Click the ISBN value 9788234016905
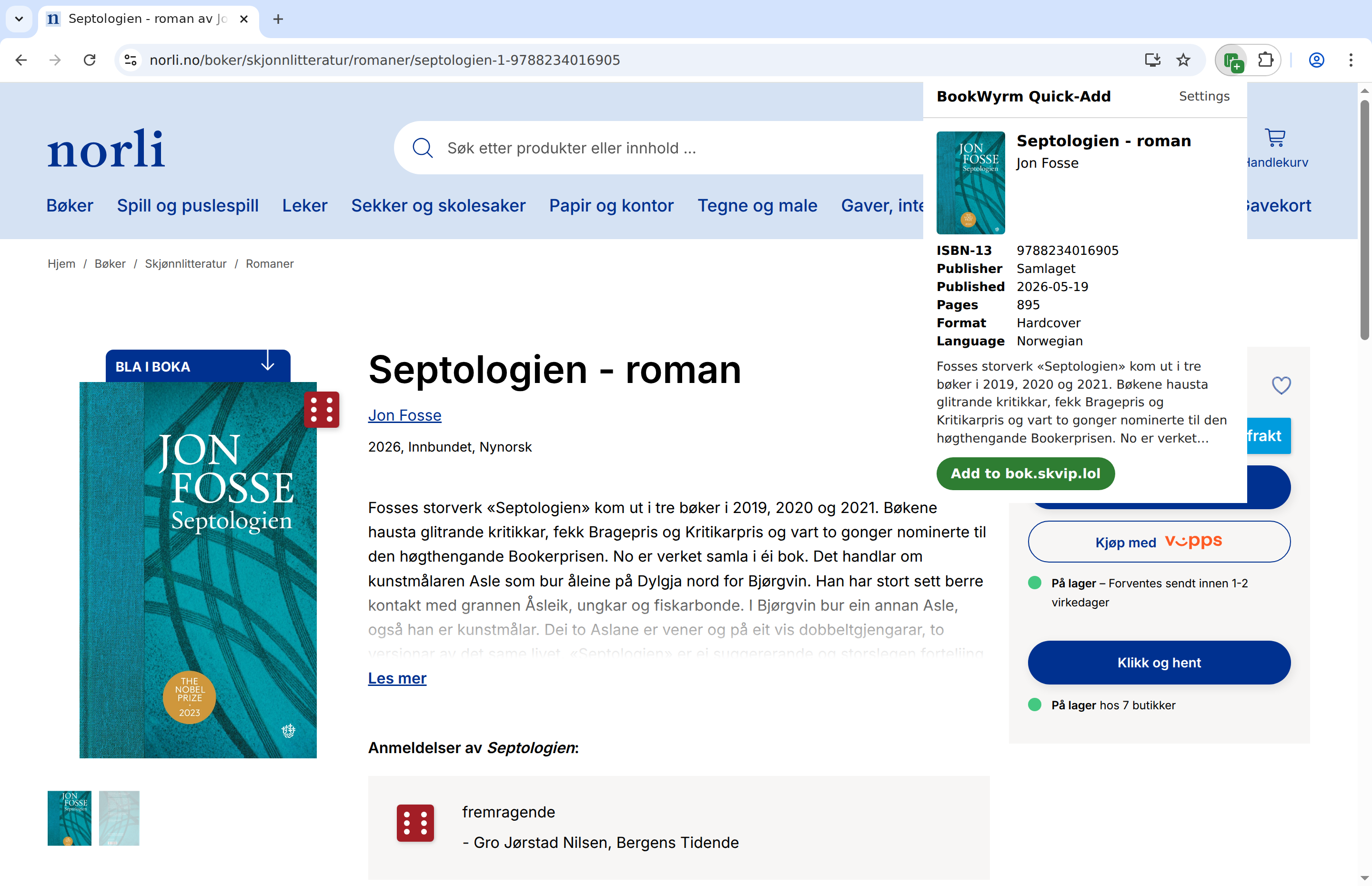The height and width of the screenshot is (886, 1372). (1067, 250)
